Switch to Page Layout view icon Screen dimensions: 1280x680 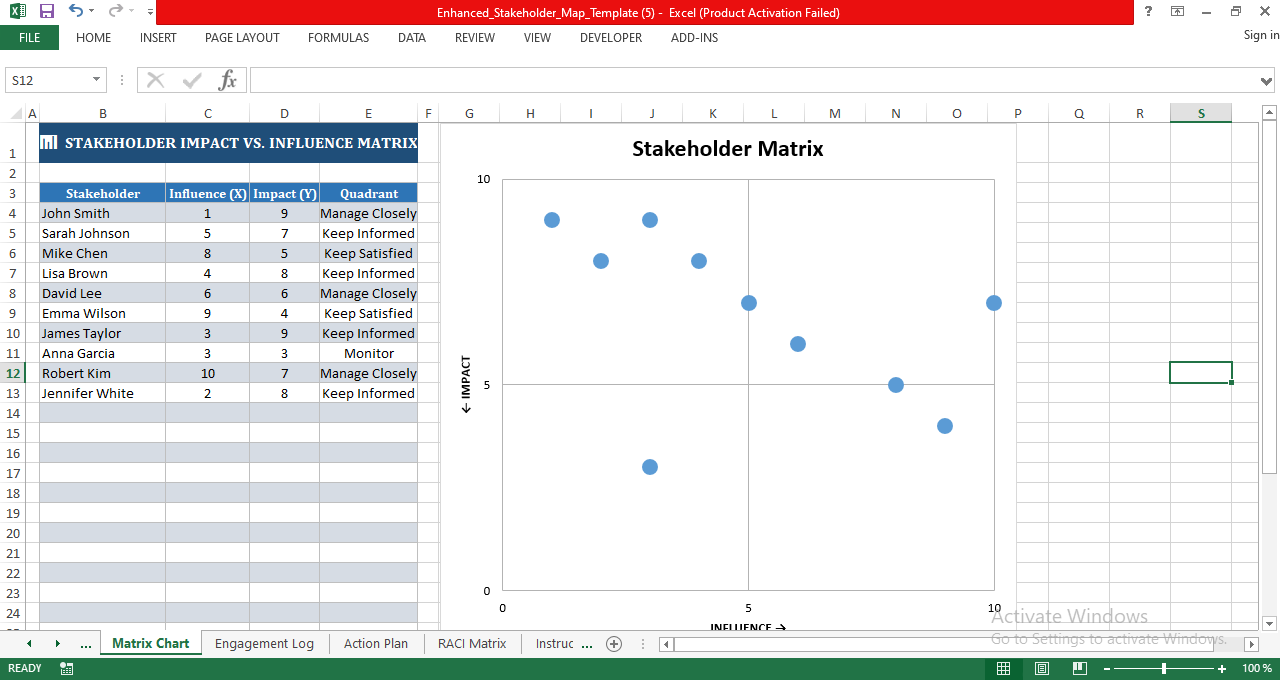(x=1041, y=668)
